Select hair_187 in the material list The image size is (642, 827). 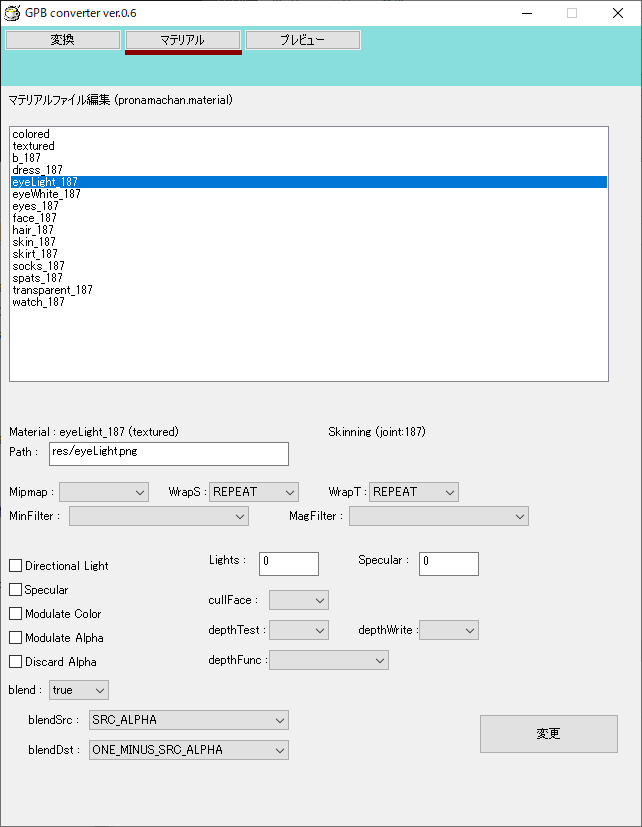[x=34, y=230]
